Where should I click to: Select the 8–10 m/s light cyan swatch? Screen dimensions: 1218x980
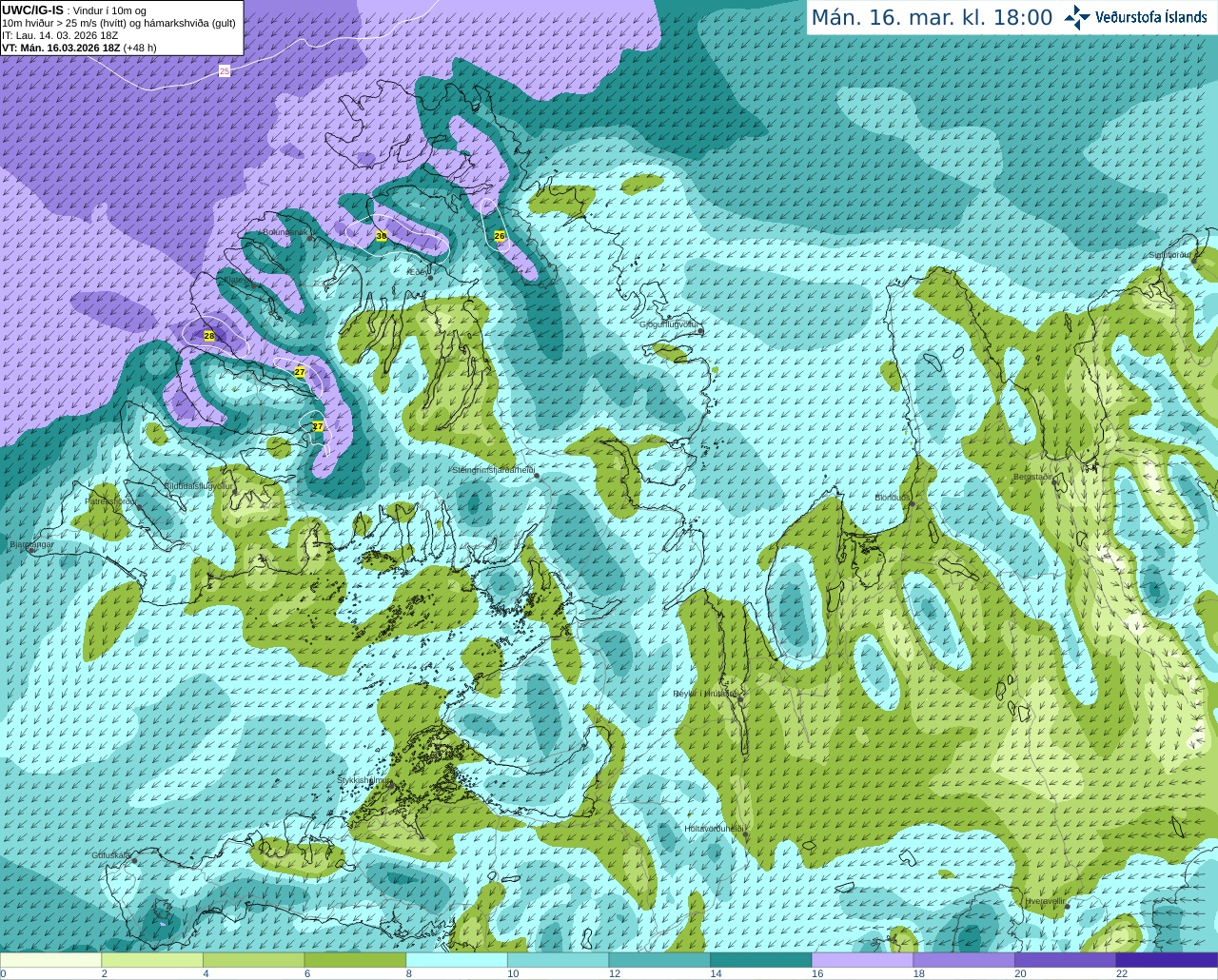coord(457,960)
